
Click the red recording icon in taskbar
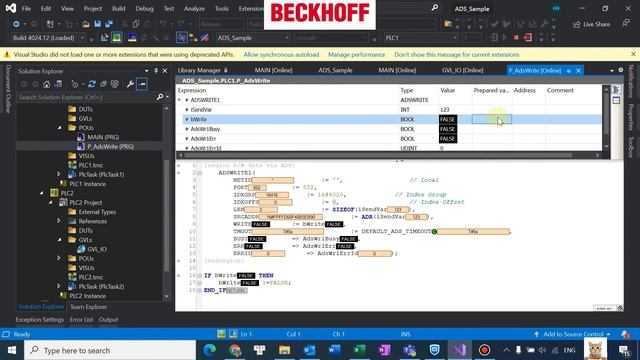pos(484,350)
